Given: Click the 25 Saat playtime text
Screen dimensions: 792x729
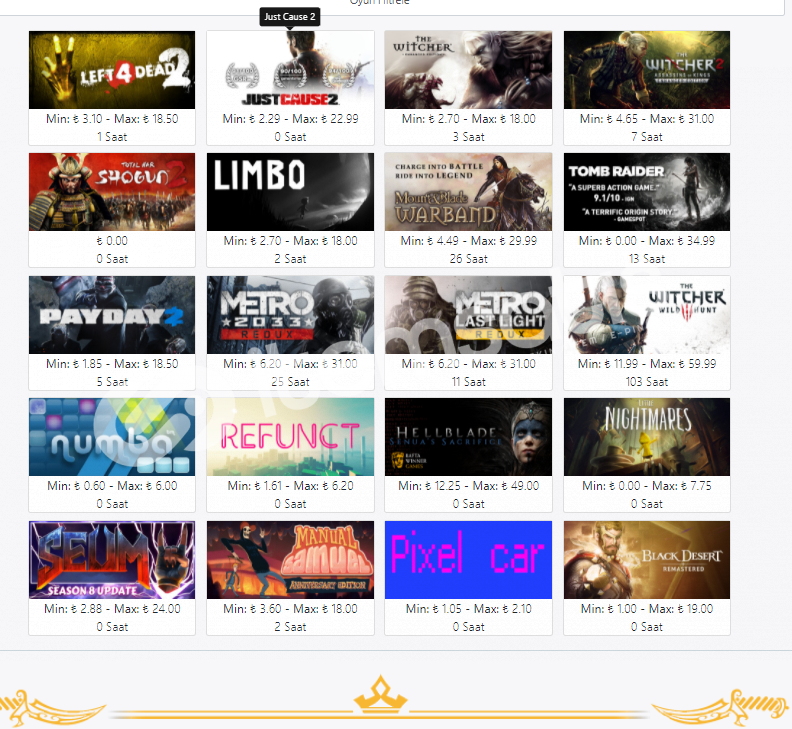Looking at the screenshot, I should [x=290, y=382].
